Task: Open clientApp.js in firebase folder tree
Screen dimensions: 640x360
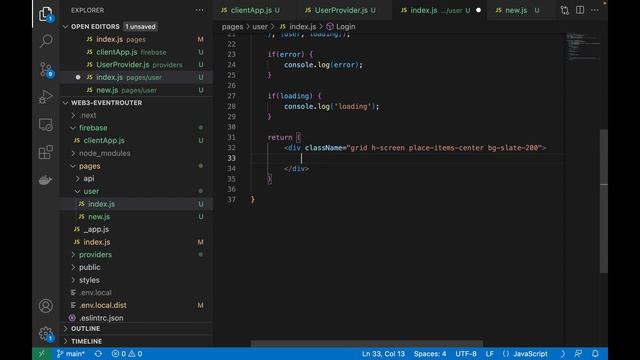Action: pos(137,141)
